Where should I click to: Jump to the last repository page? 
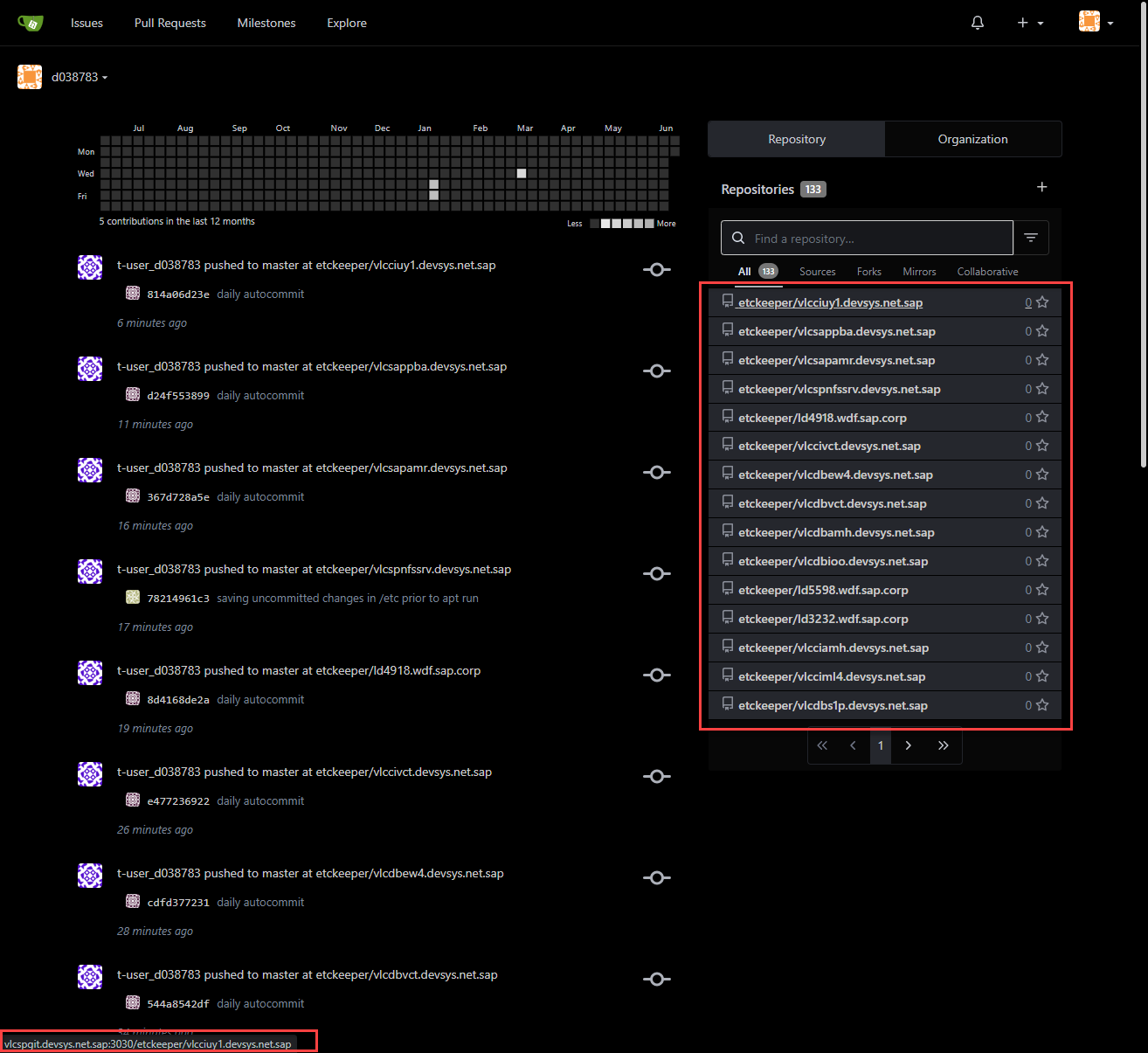tap(944, 745)
